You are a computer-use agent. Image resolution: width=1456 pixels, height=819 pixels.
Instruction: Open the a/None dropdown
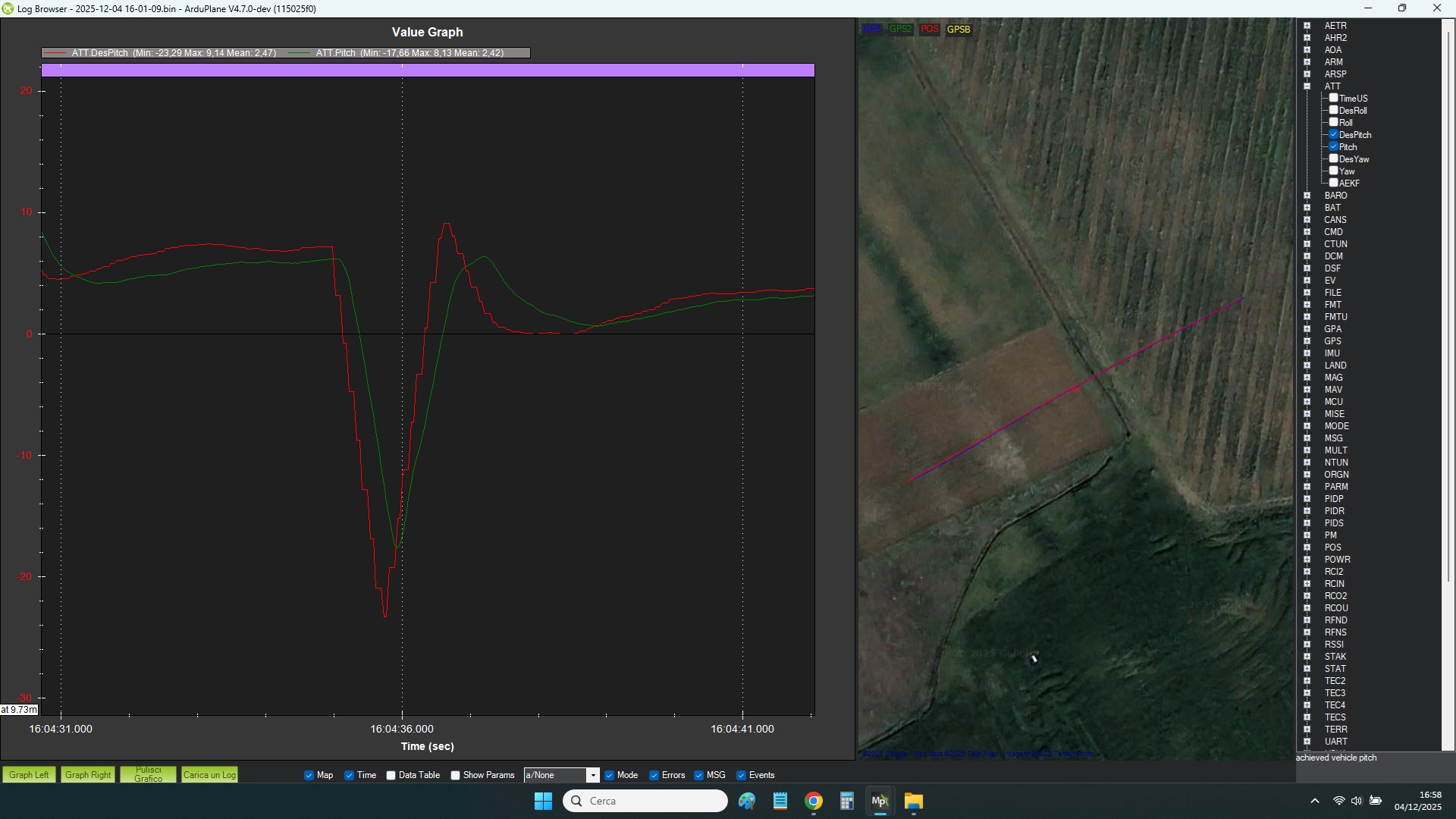[x=593, y=775]
